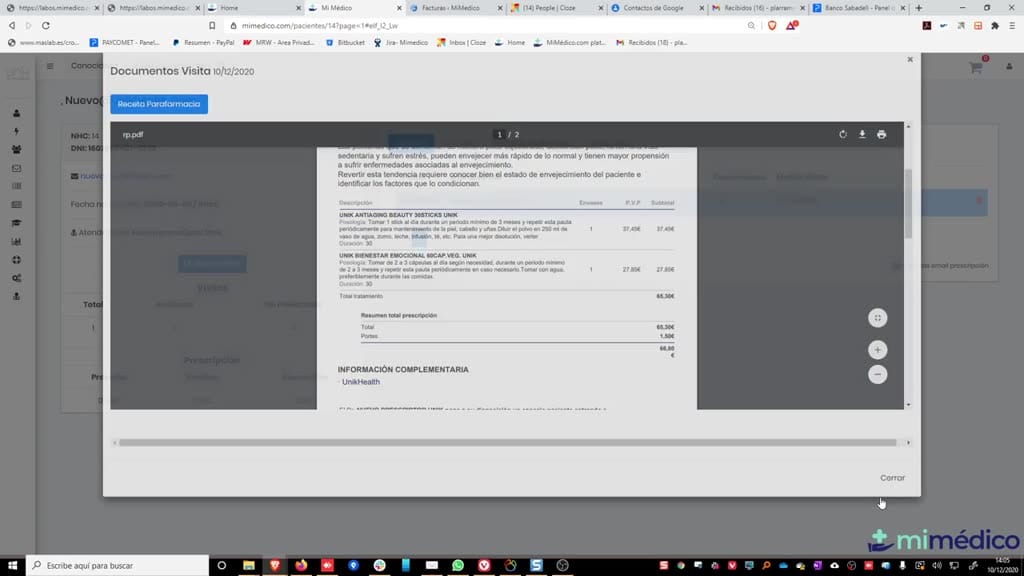
Task: Download the rp.pdf file
Action: coord(862,135)
